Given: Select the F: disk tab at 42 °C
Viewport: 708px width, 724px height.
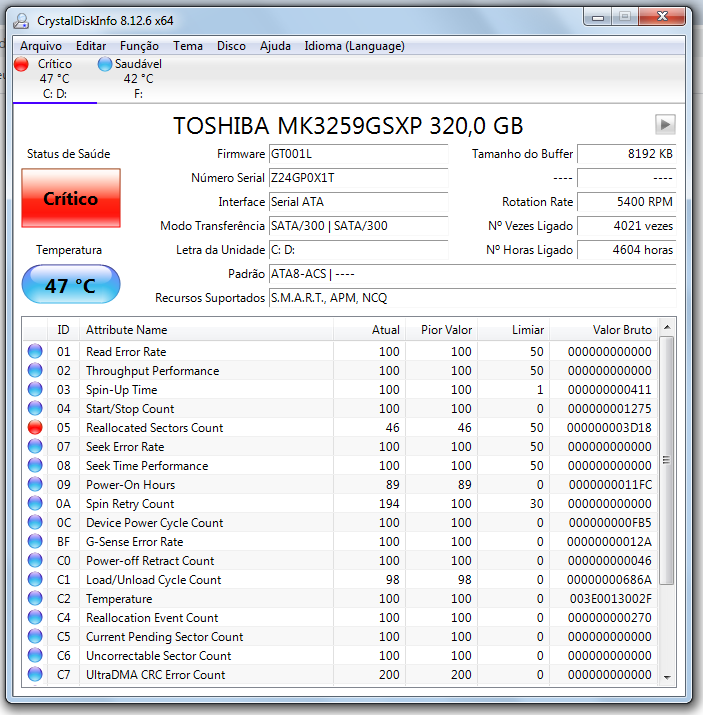Looking at the screenshot, I should (x=139, y=79).
